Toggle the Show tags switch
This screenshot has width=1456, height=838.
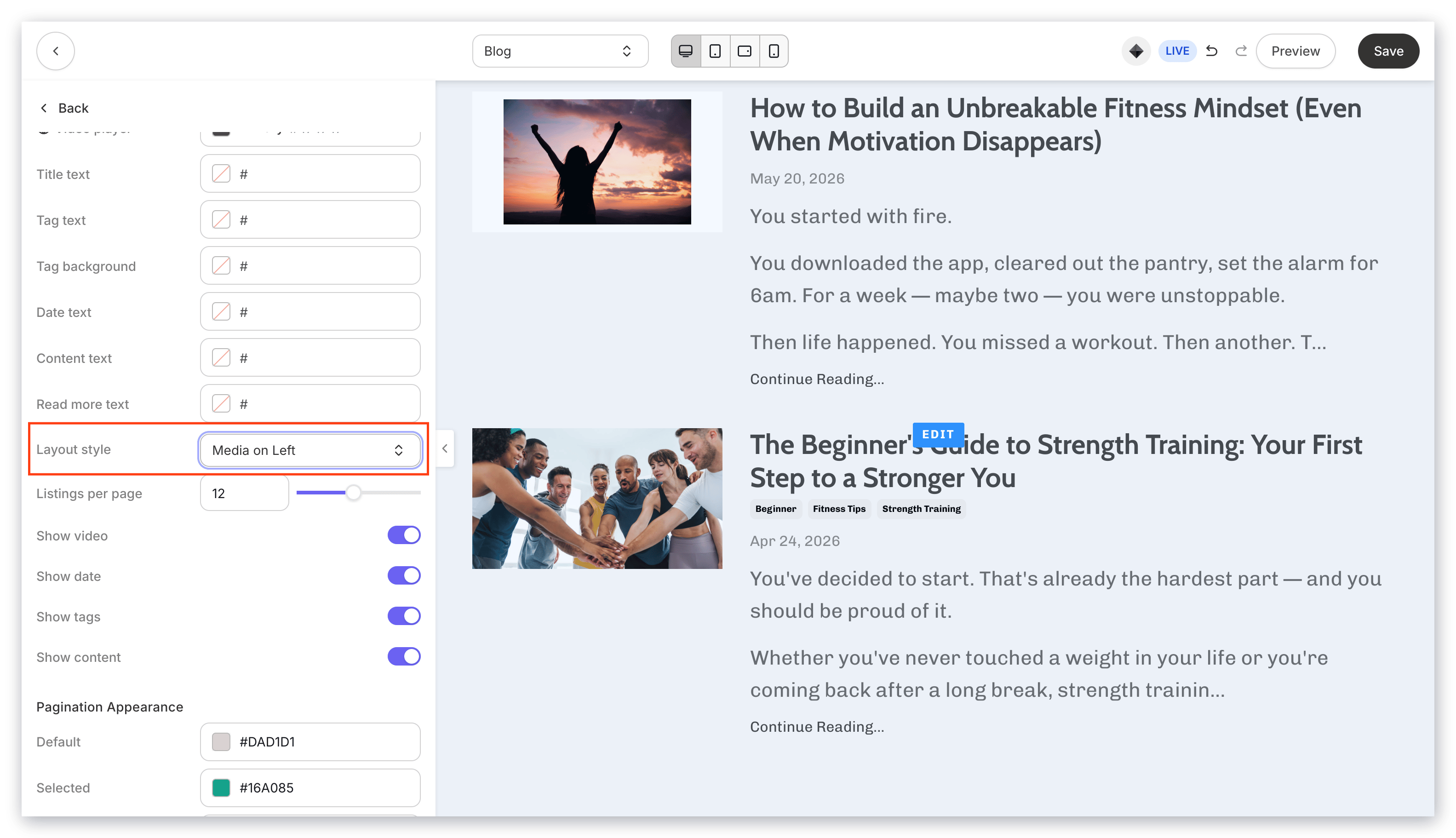[x=403, y=616]
